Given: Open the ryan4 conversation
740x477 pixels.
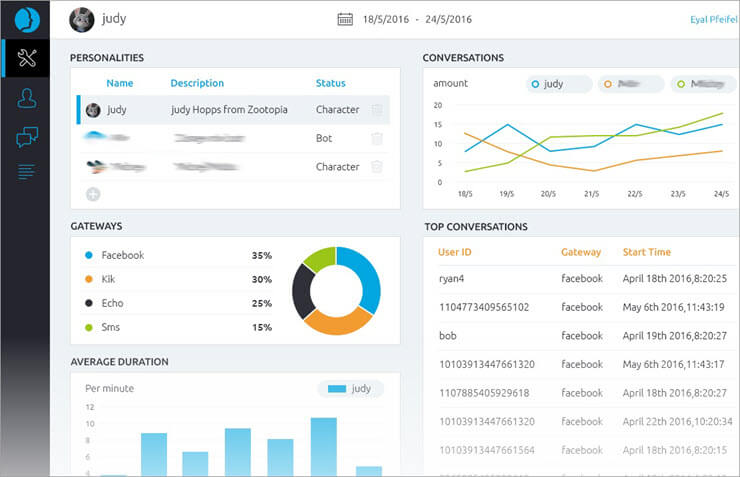Looking at the screenshot, I should 451,278.
